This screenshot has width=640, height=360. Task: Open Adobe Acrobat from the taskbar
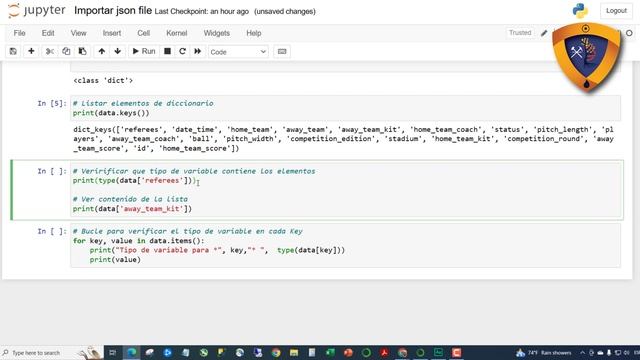point(384,353)
